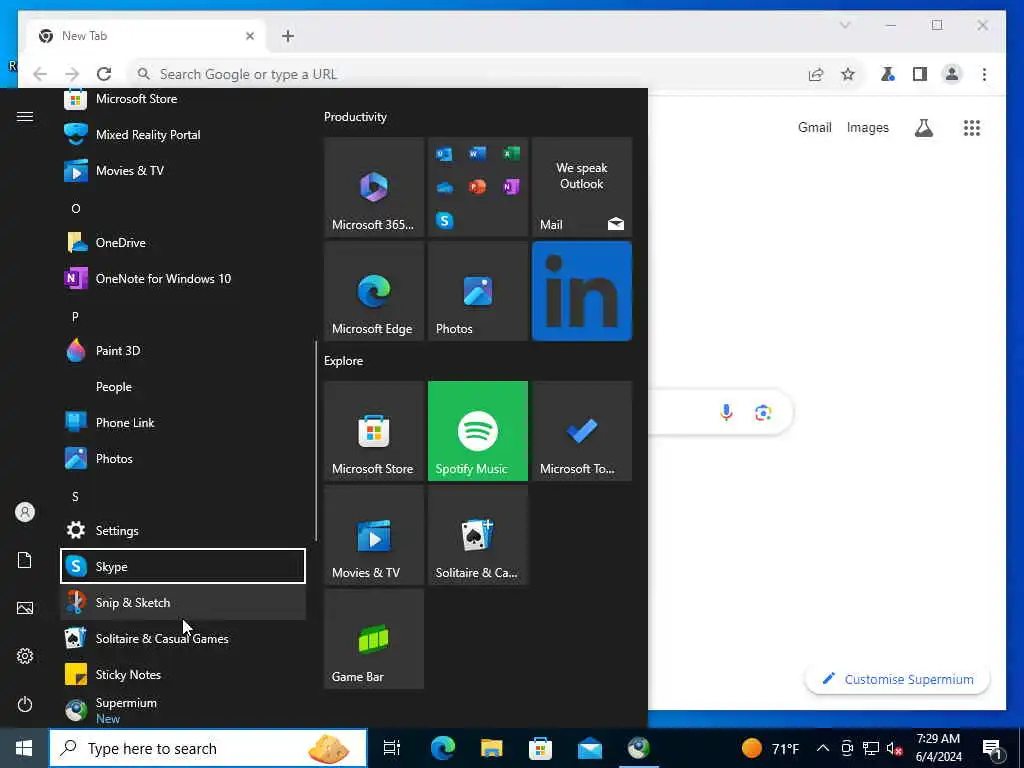
Task: Switch to Supermium on the taskbar
Action: (x=638, y=748)
